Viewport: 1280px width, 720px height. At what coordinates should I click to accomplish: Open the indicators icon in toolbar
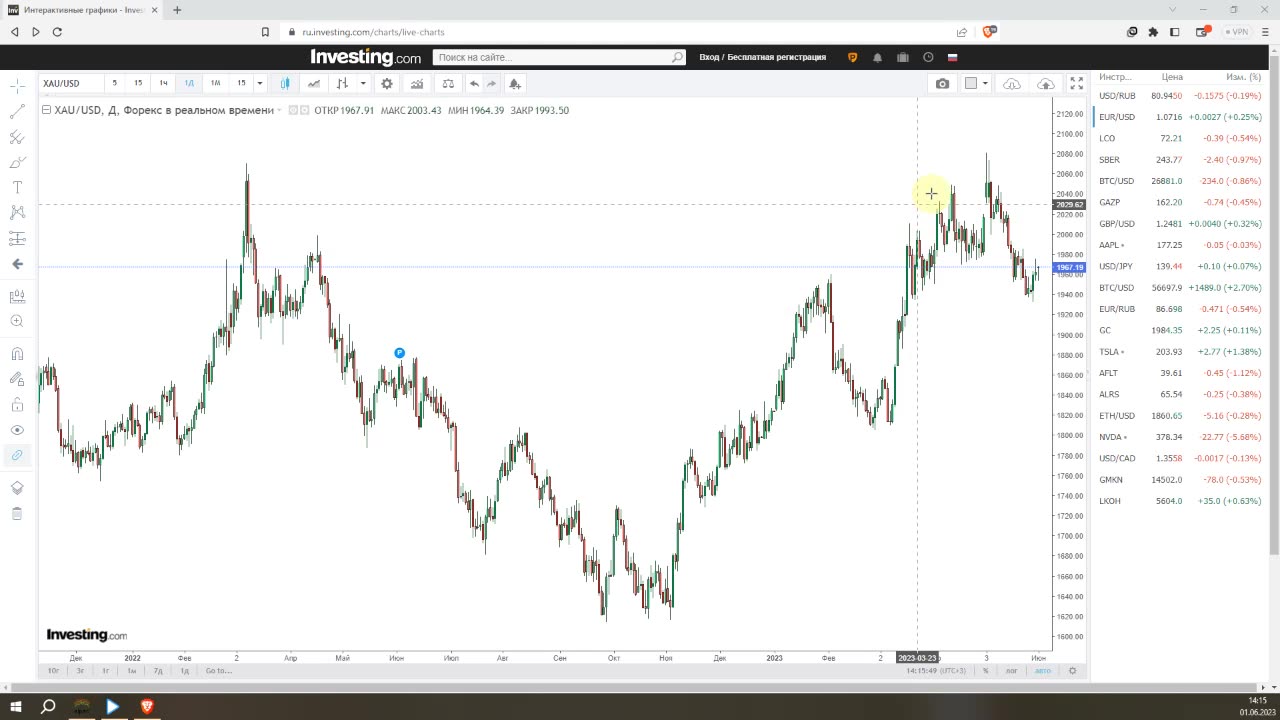tap(416, 83)
